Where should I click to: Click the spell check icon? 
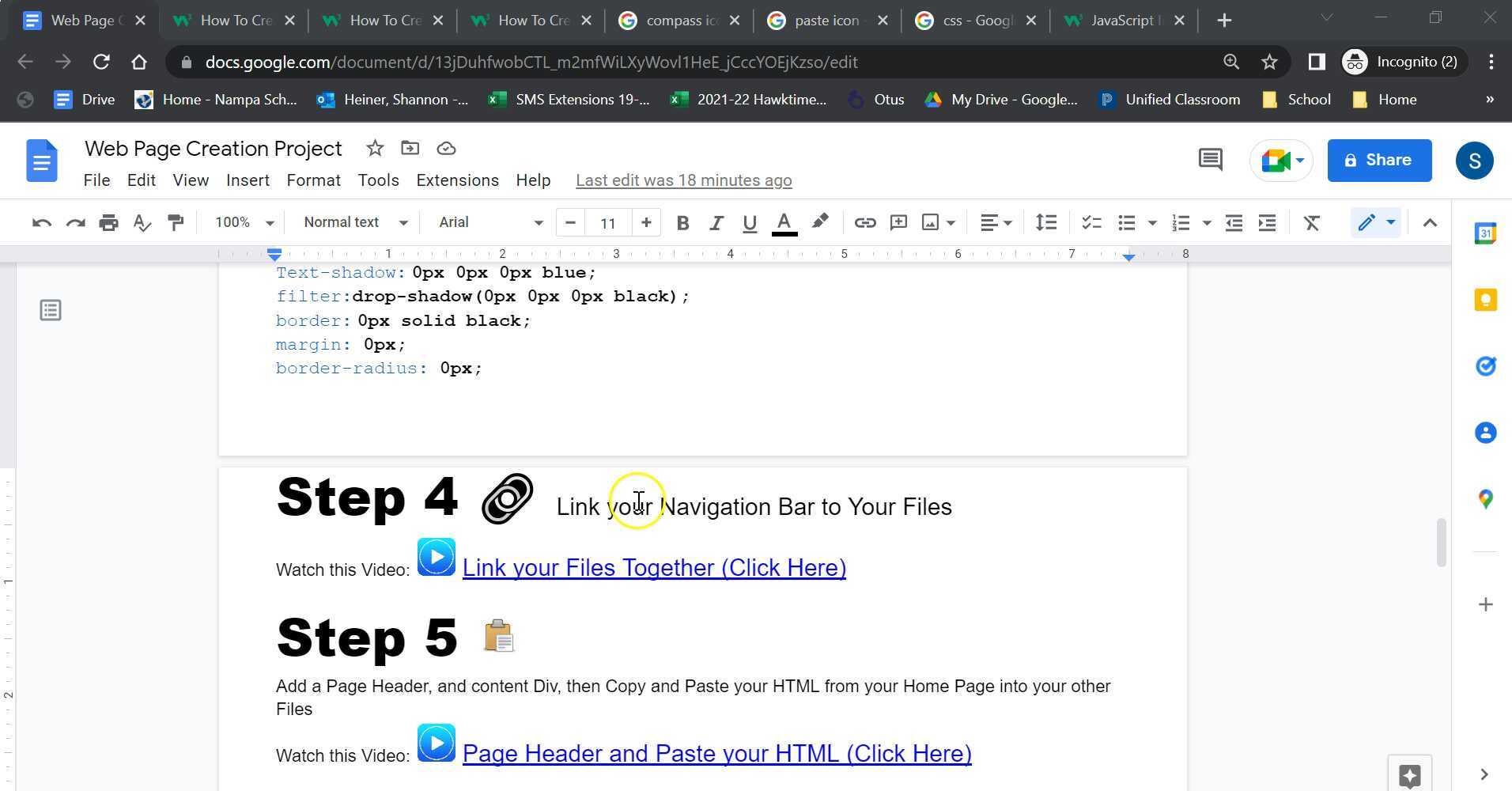coord(142,222)
